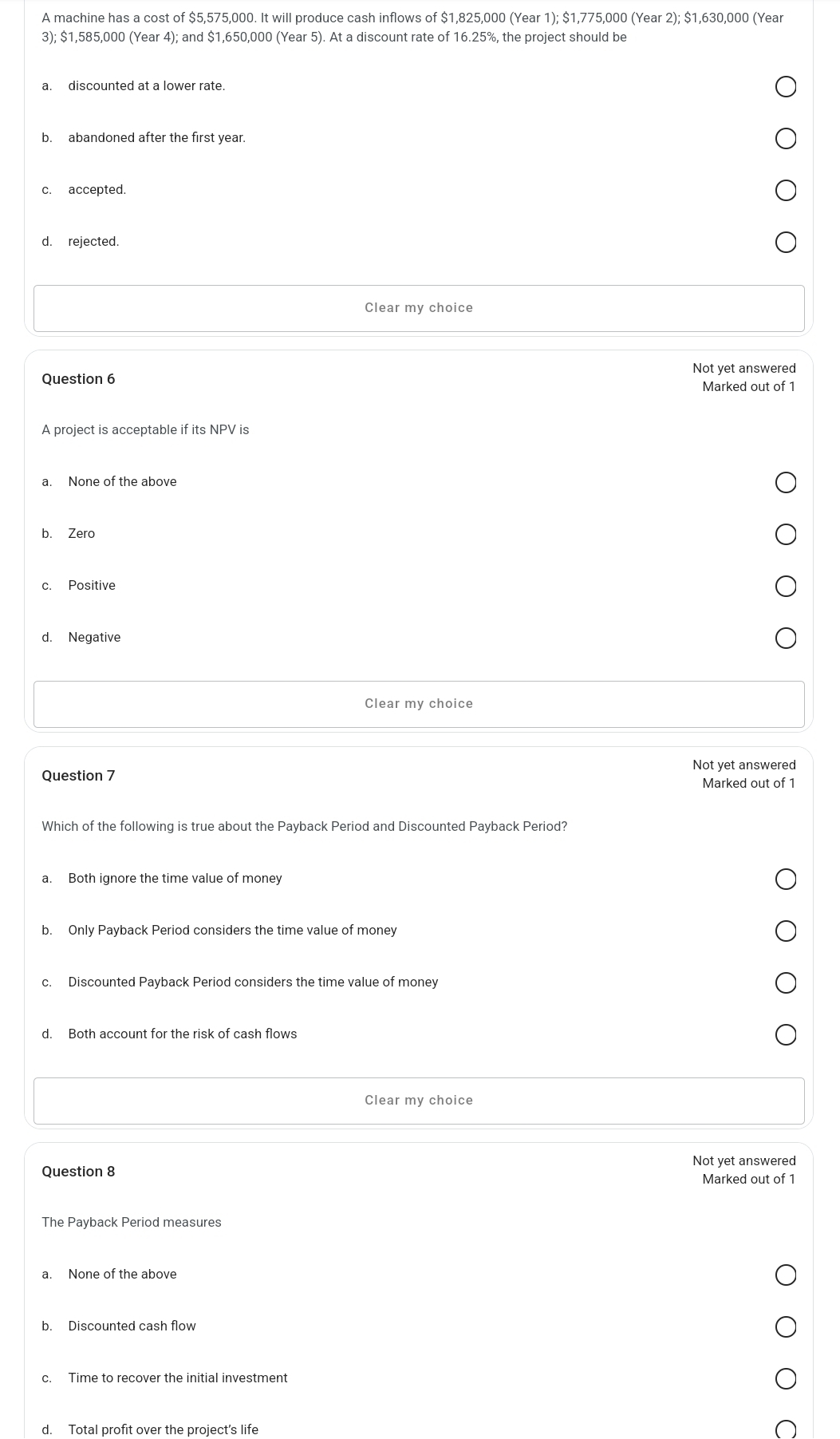Clear choice for the machine cost question
The width and height of the screenshot is (840, 1439).
(x=419, y=308)
